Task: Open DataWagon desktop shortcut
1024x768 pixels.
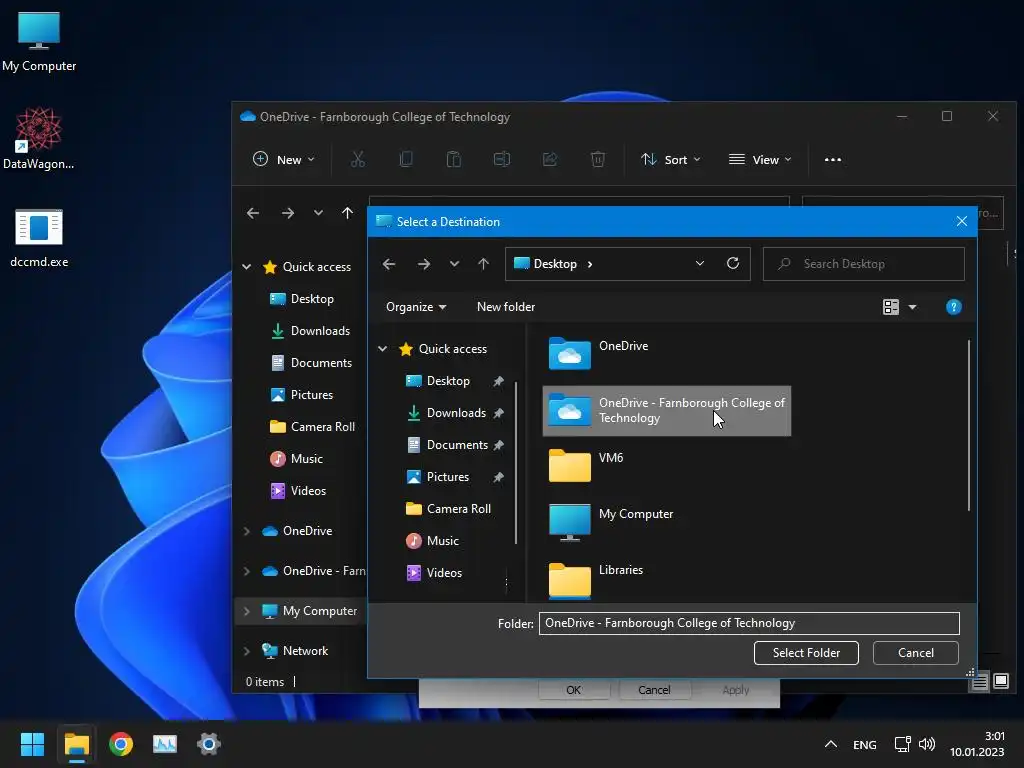Action: coord(39,138)
